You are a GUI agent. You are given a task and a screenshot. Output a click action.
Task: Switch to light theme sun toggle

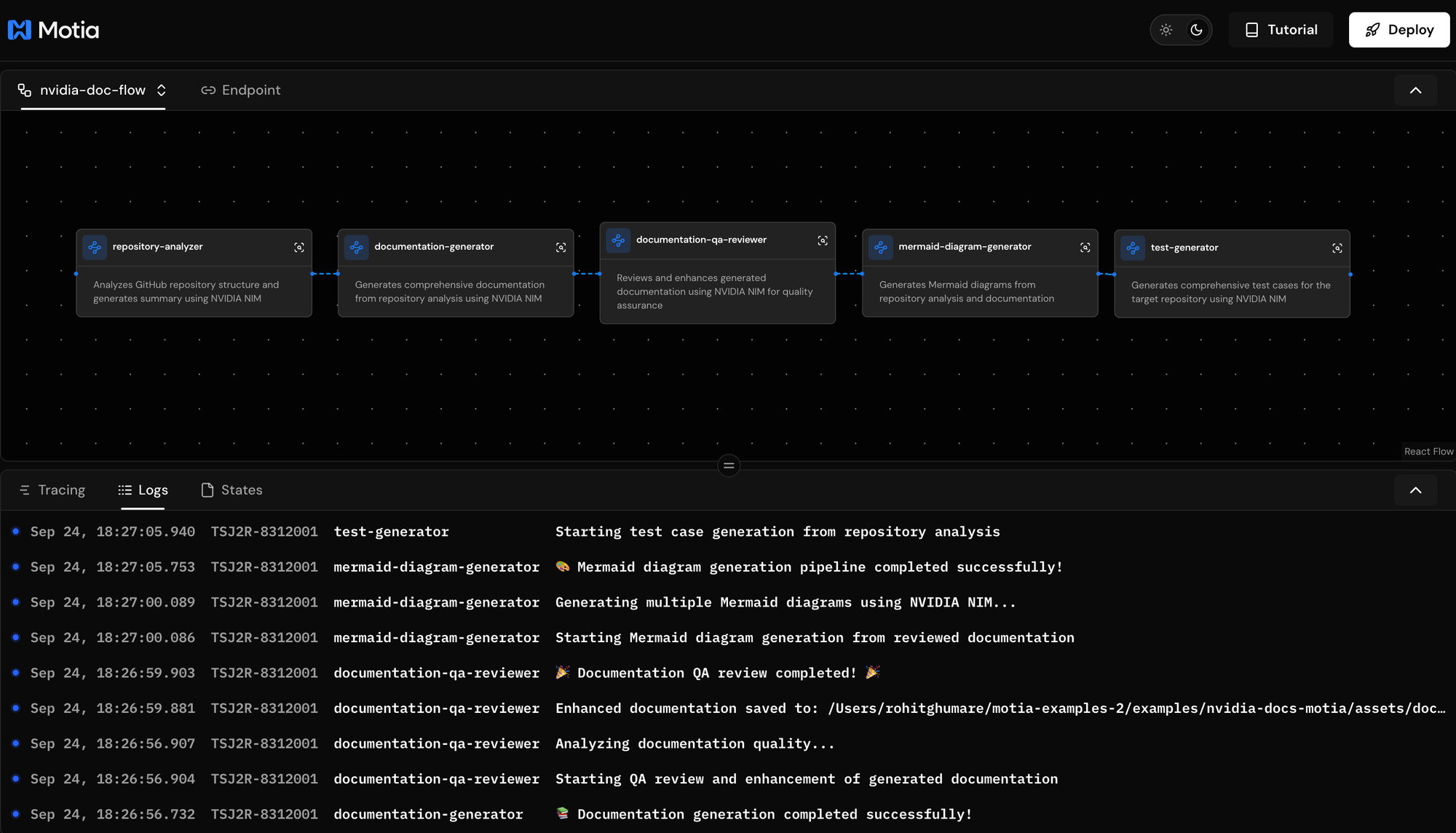coord(1166,30)
